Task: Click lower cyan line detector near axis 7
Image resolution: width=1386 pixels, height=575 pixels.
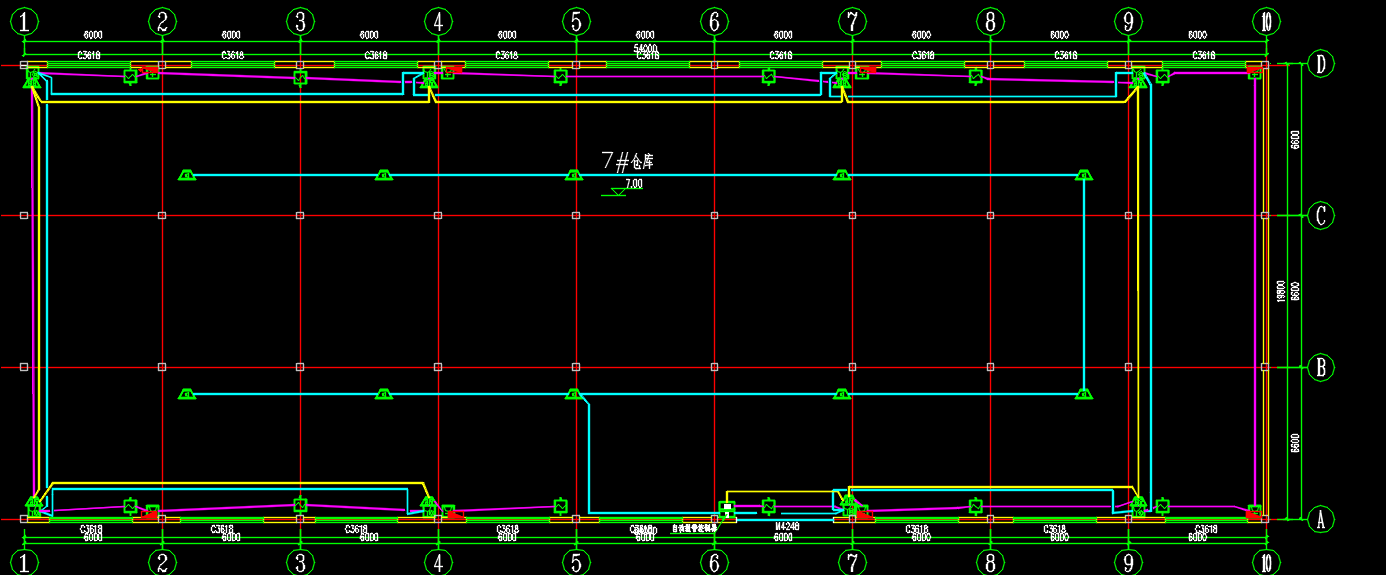Action: (x=842, y=394)
